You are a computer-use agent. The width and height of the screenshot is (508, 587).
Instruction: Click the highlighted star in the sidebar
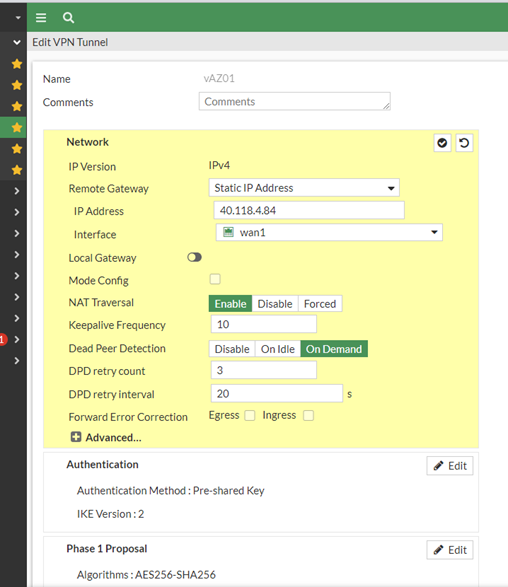coord(16,128)
